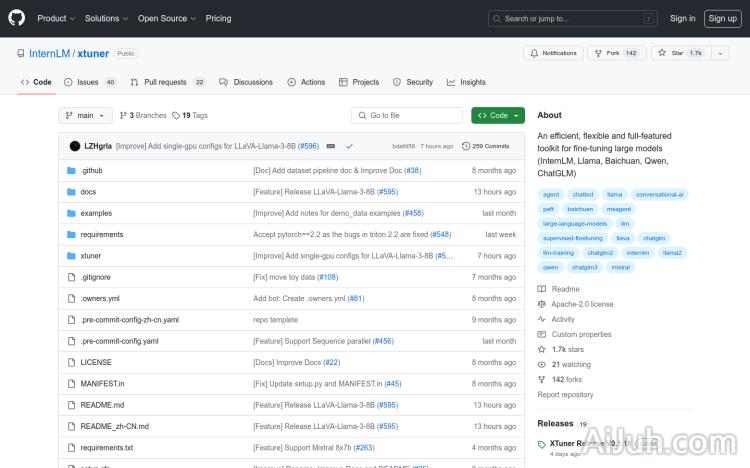Click the LZHgrla author avatar
This screenshot has height=468, width=750.
click(75, 146)
